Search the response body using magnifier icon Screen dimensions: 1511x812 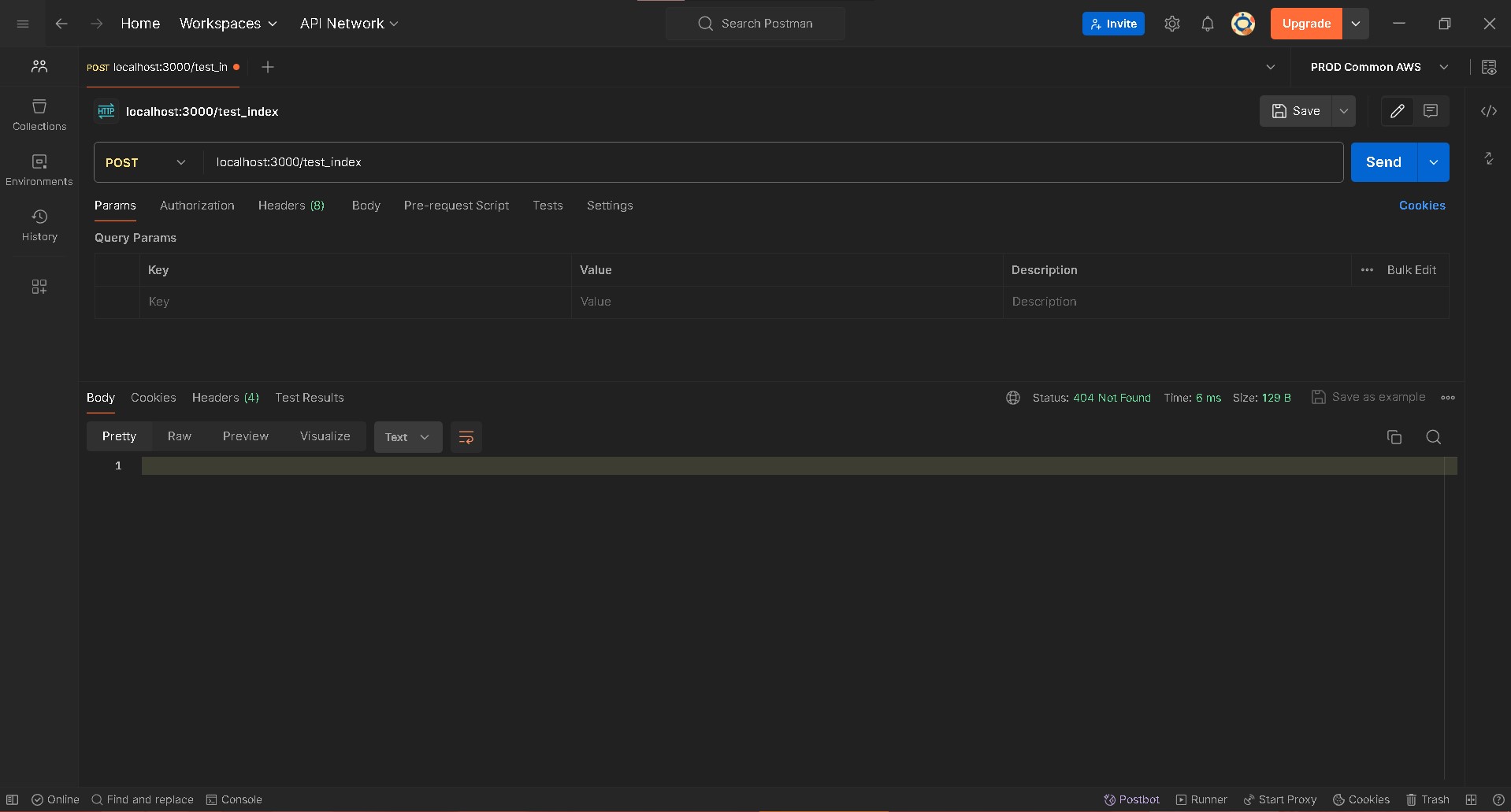[x=1433, y=437]
